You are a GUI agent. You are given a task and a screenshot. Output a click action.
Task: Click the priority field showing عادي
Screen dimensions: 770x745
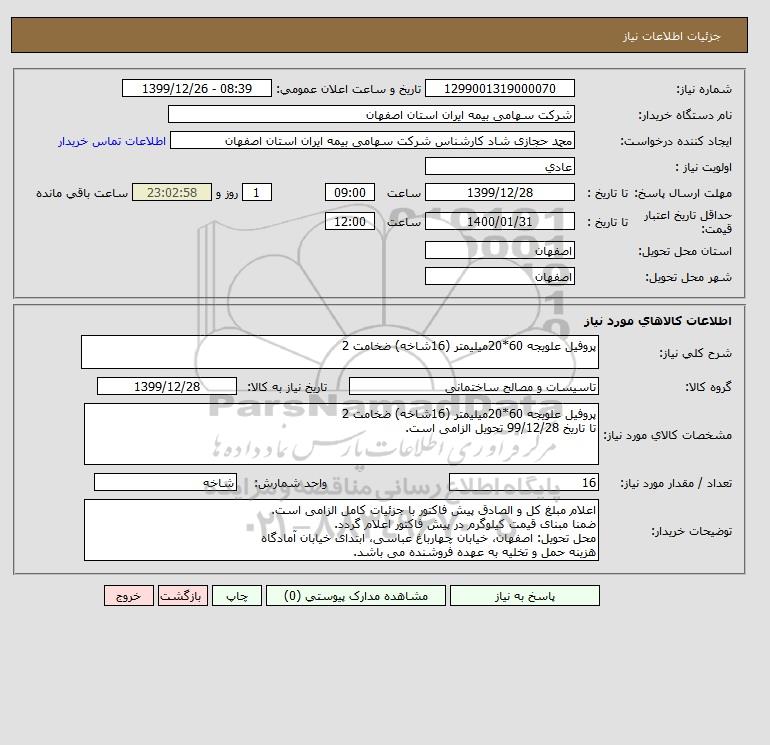[499, 166]
